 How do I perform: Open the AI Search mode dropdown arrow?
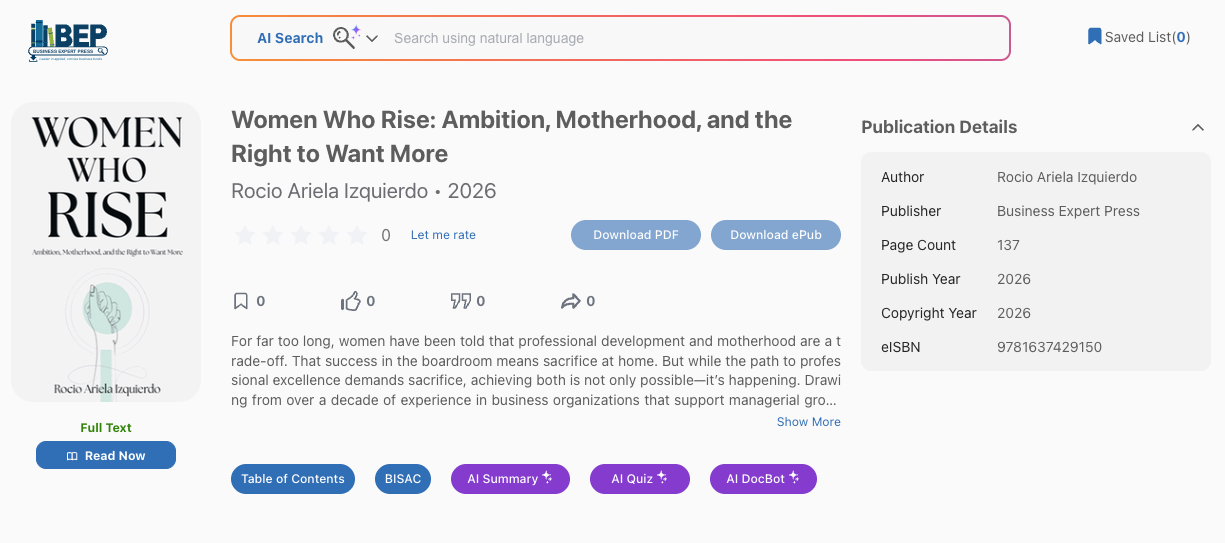click(372, 39)
